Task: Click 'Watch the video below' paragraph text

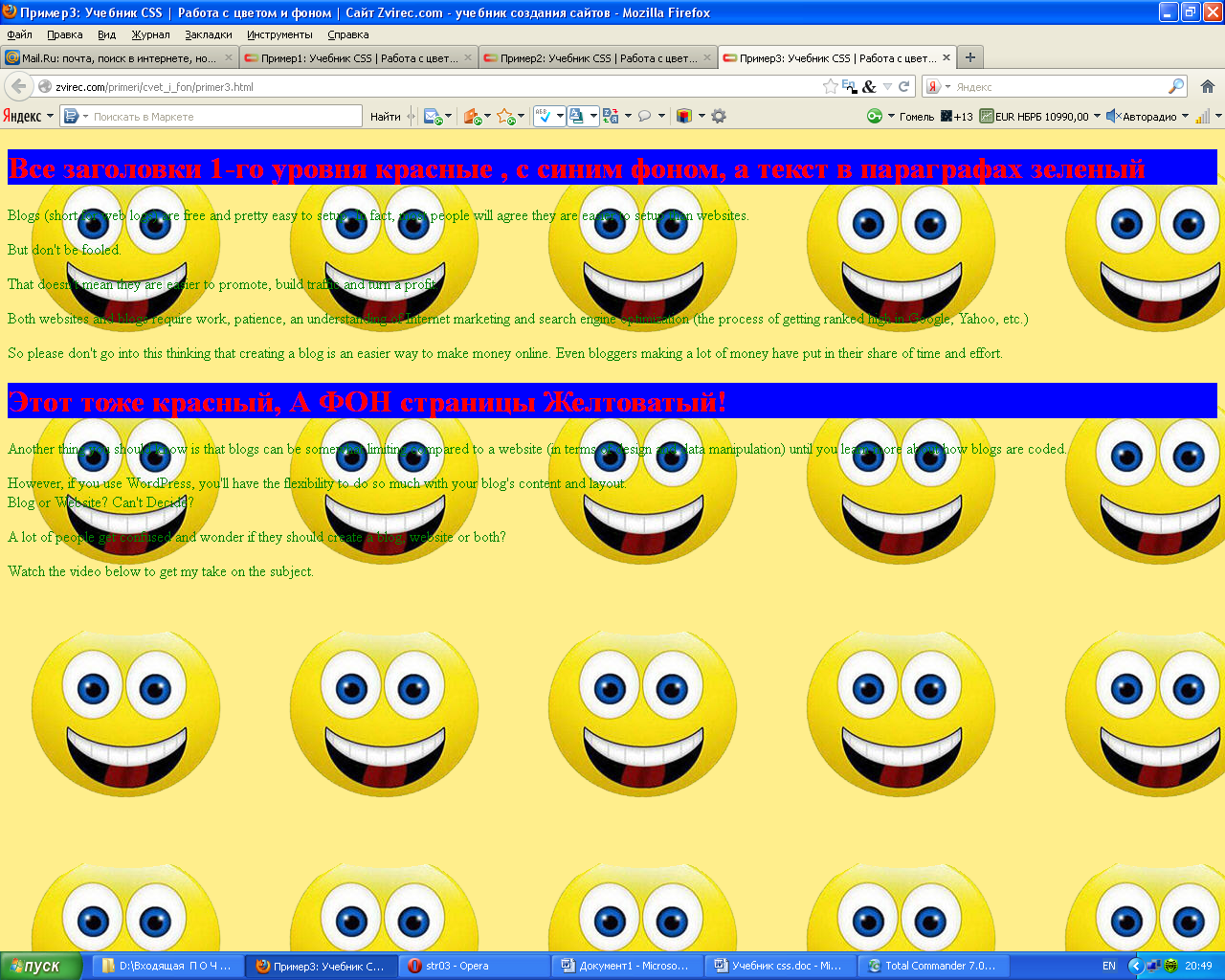Action: pos(161,571)
